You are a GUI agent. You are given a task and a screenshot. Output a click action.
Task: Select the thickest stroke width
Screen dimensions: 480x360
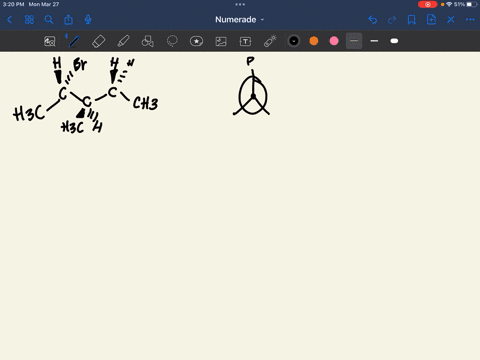pos(394,41)
